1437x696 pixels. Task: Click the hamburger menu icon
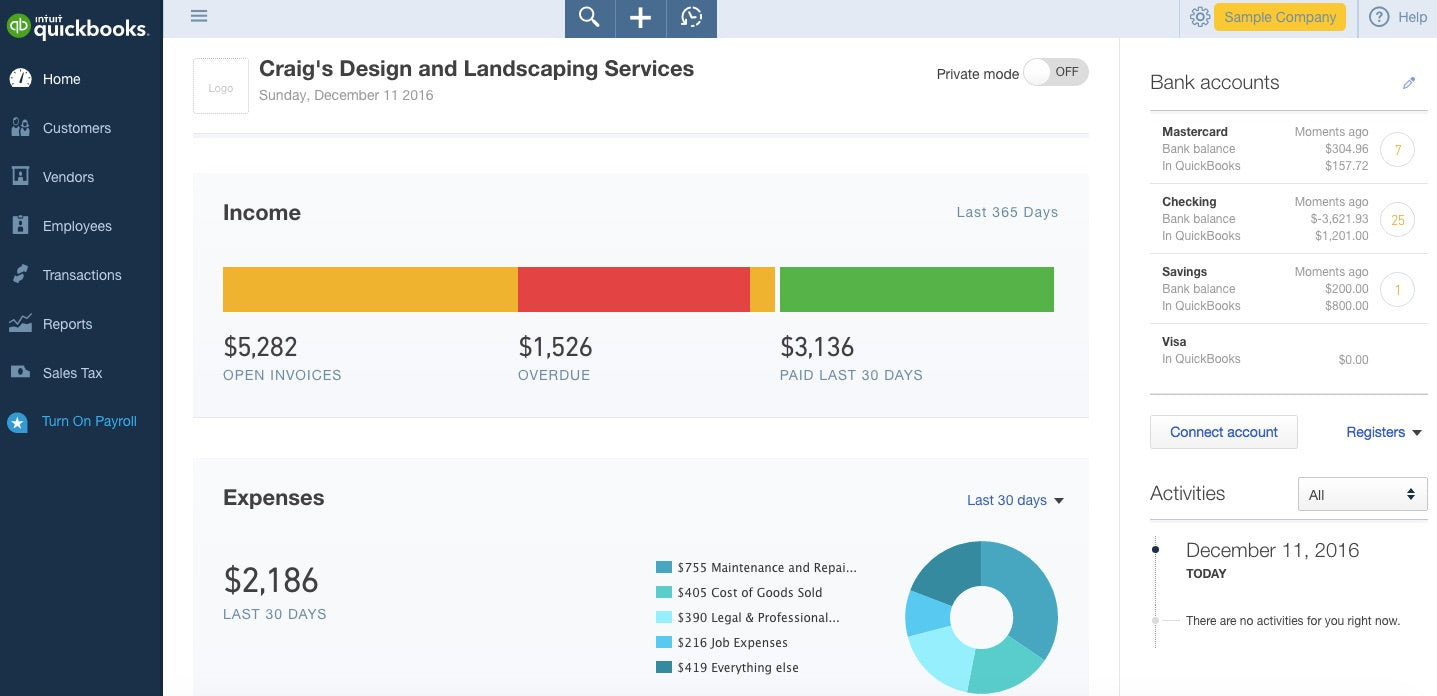pos(199,16)
